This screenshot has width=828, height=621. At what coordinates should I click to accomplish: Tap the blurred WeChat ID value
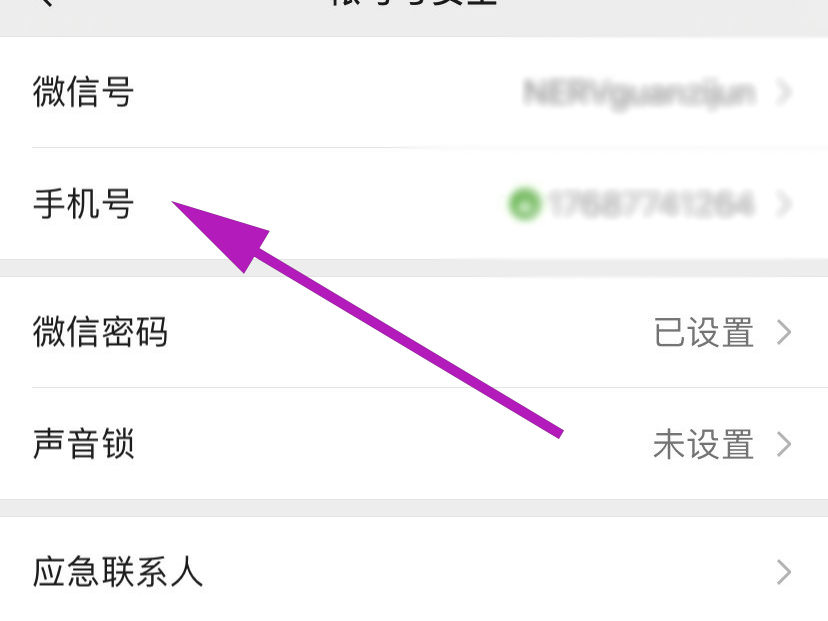coord(639,94)
